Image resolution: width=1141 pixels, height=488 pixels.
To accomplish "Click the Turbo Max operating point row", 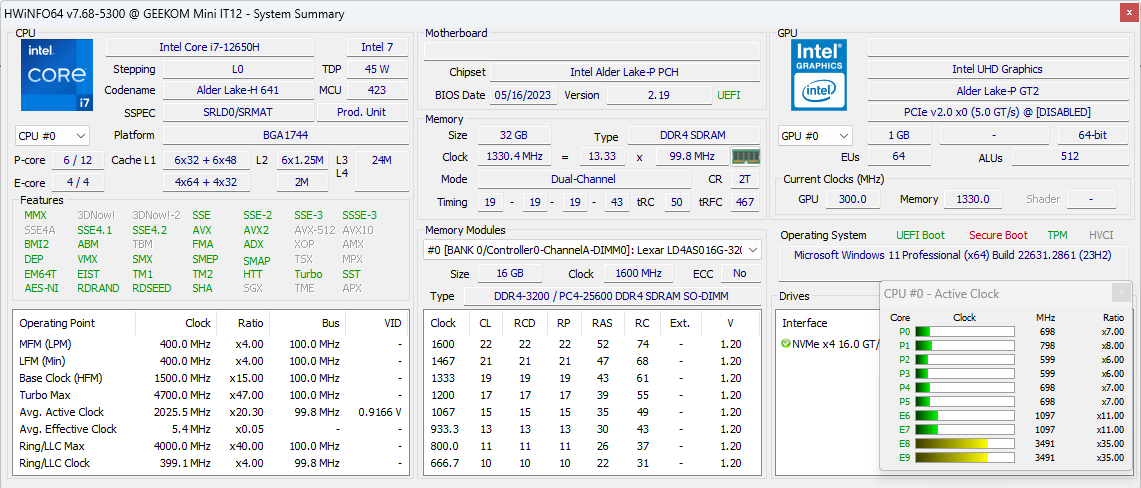I will (x=211, y=395).
